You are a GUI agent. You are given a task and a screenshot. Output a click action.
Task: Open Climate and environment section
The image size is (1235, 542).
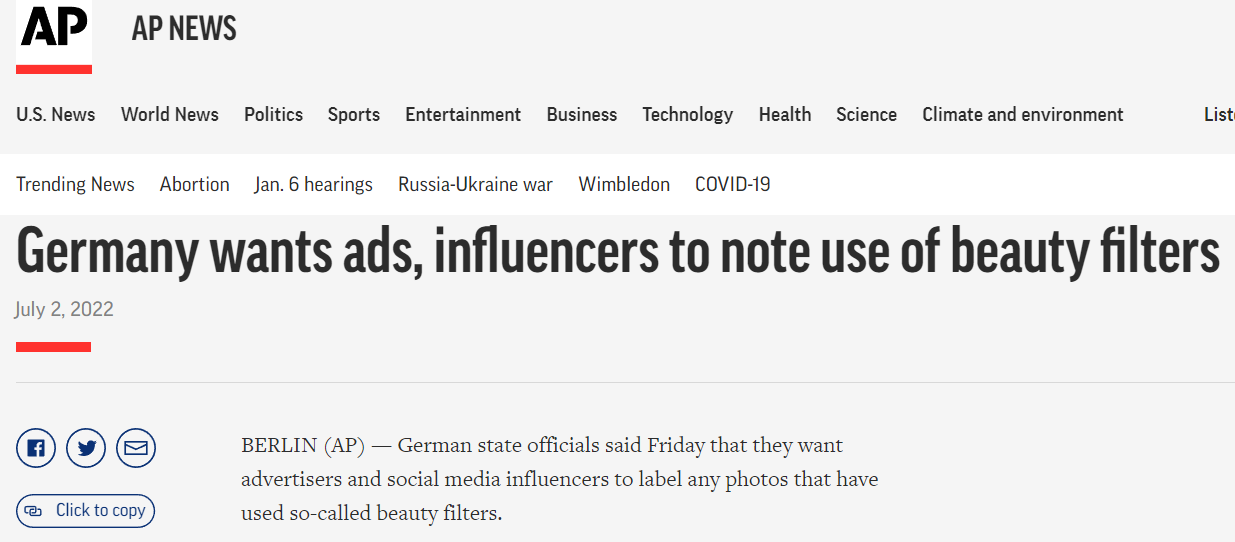[1023, 115]
